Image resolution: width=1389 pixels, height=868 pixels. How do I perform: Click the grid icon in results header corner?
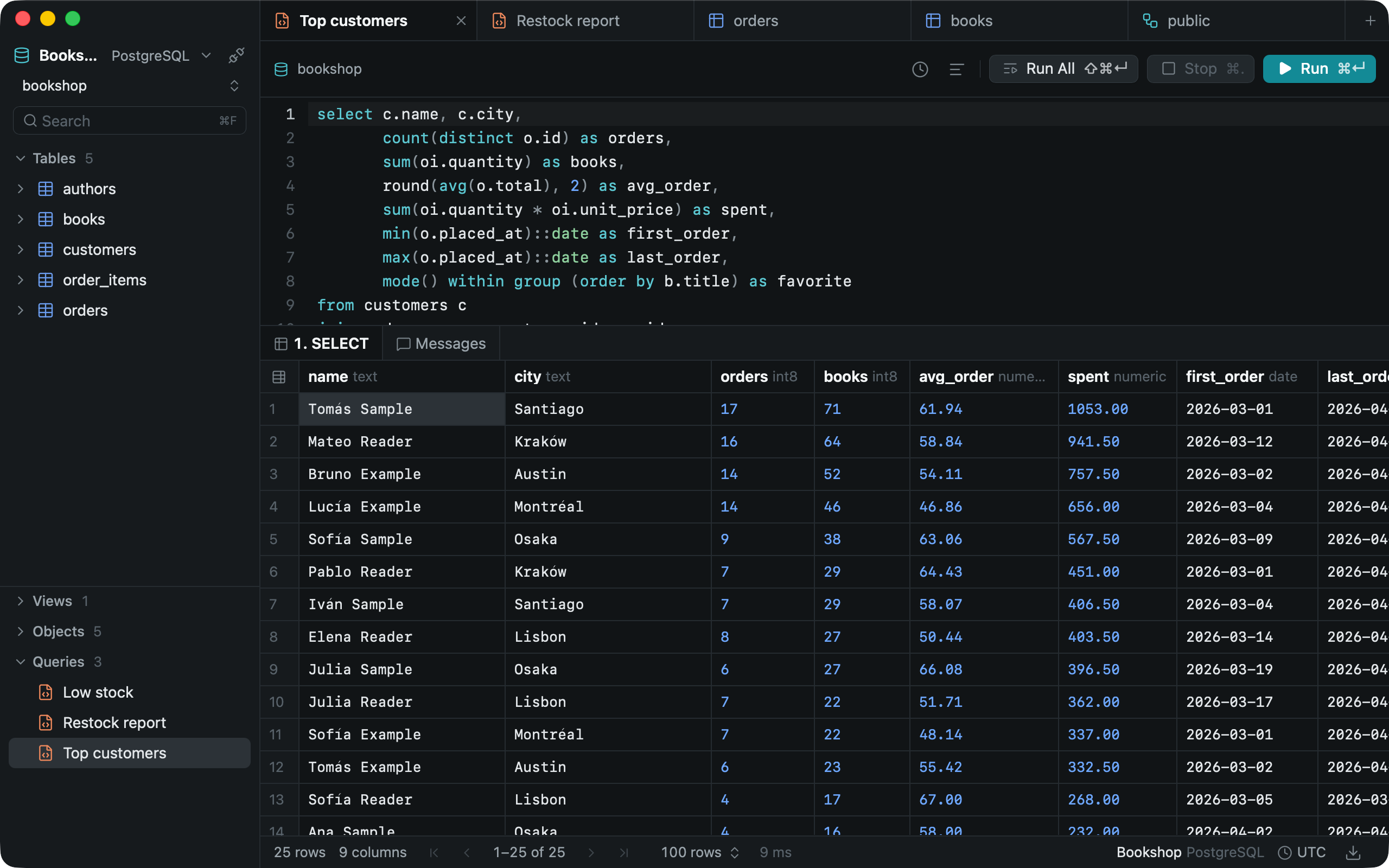[x=279, y=376]
